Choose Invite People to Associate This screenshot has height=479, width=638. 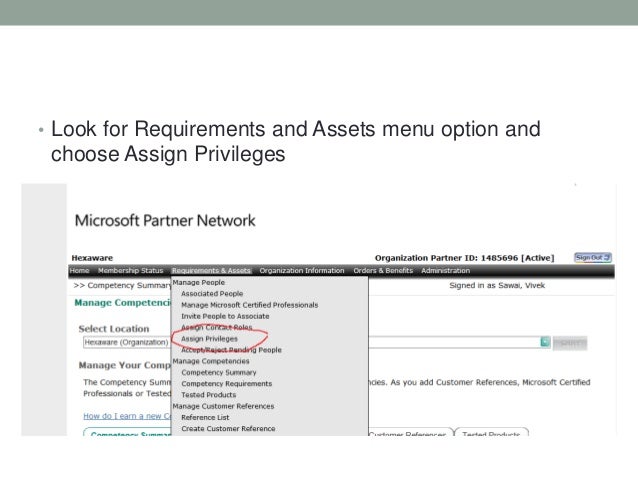tap(225, 316)
